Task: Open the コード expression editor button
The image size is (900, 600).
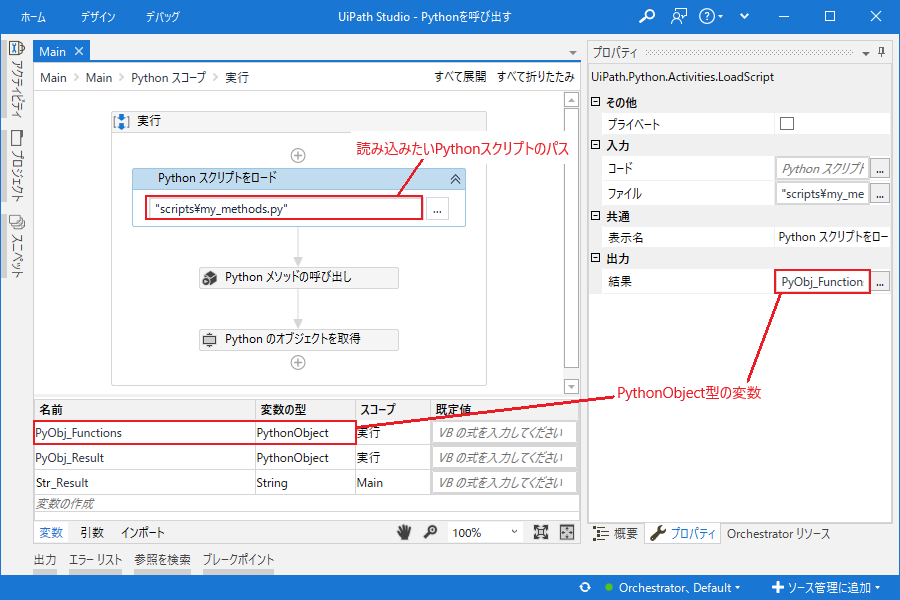Action: (x=880, y=169)
